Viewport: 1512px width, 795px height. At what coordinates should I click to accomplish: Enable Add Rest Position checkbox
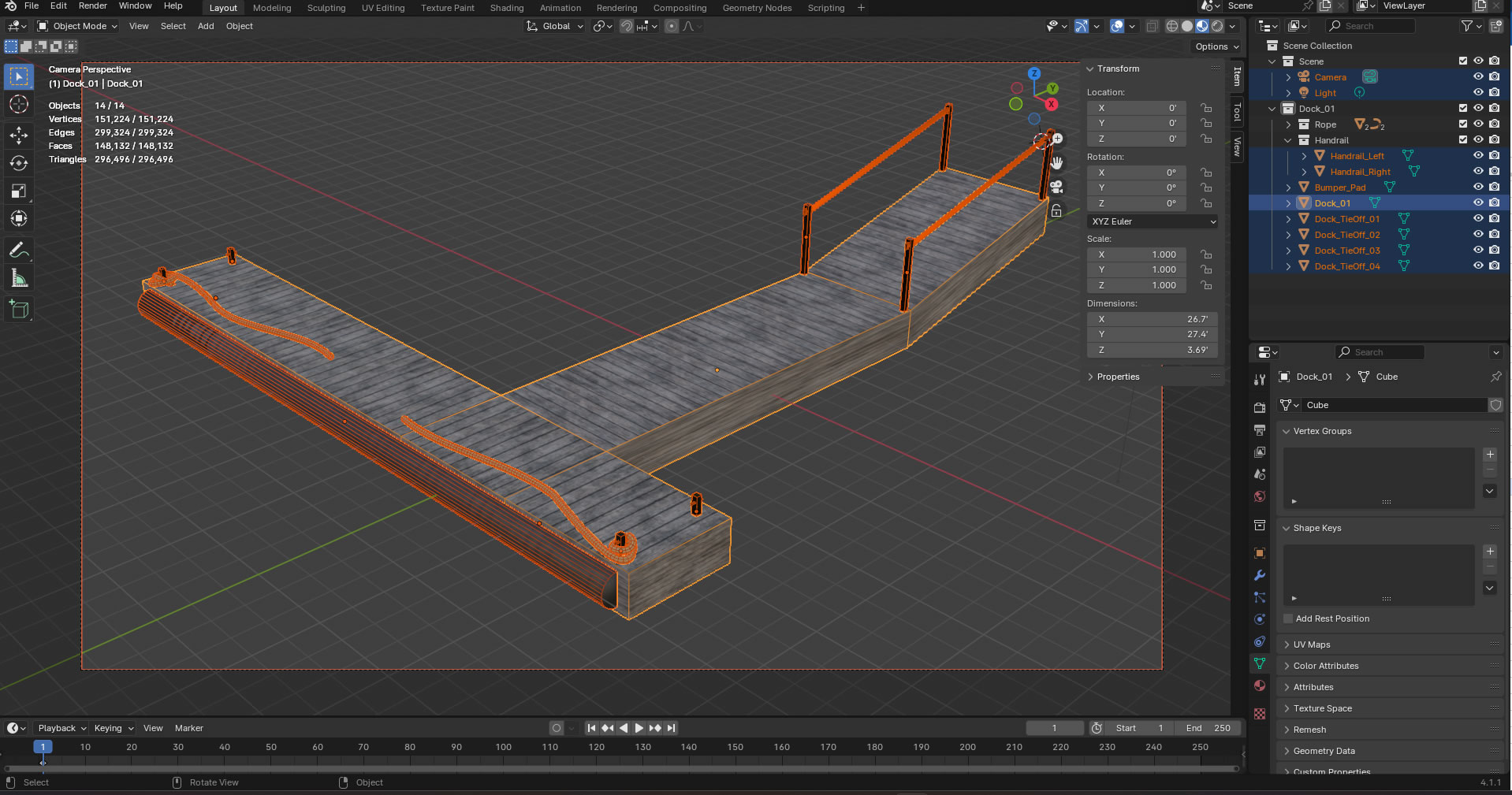coord(1288,619)
